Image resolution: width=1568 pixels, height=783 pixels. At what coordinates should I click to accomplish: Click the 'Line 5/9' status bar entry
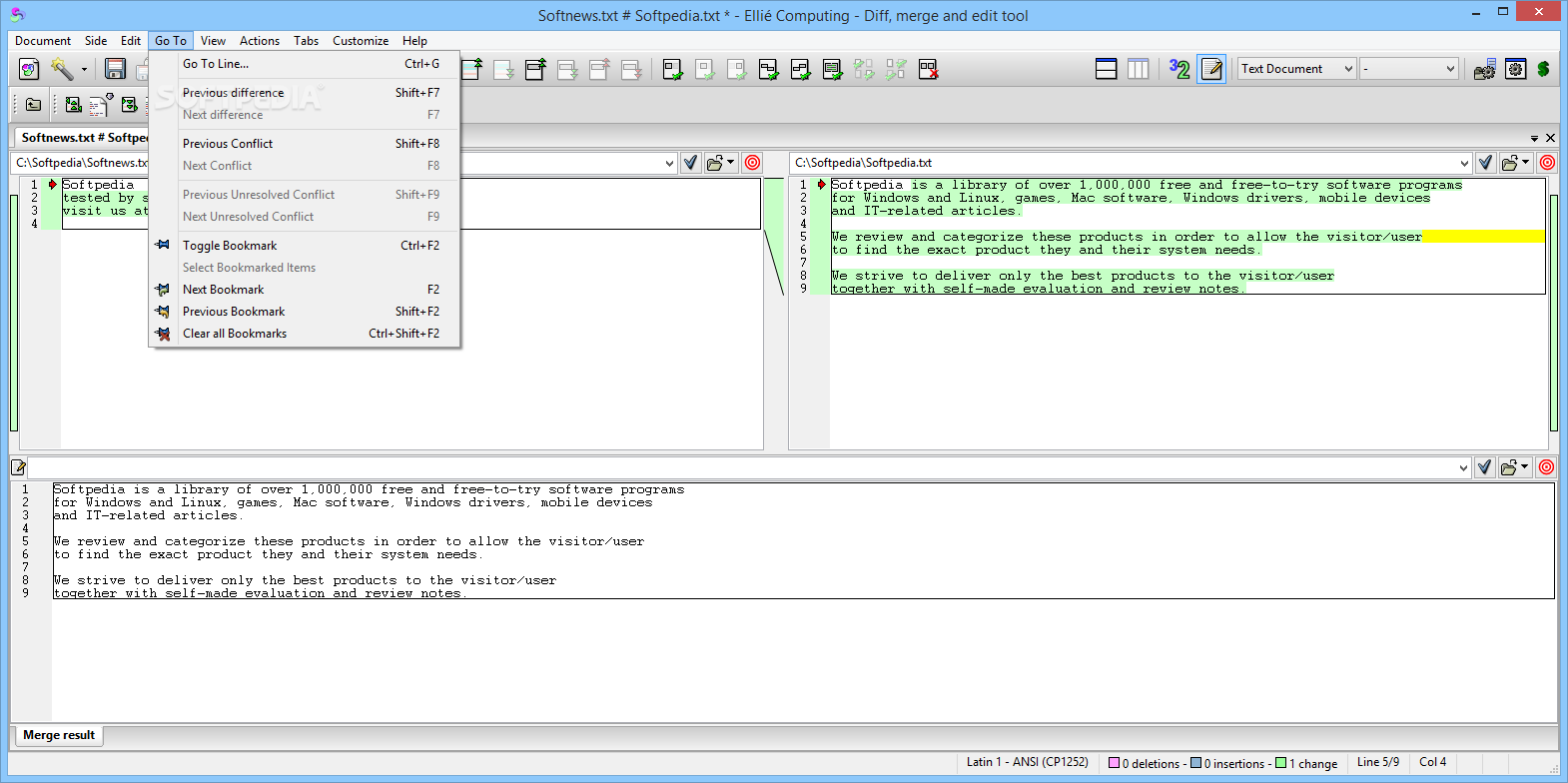(1378, 762)
